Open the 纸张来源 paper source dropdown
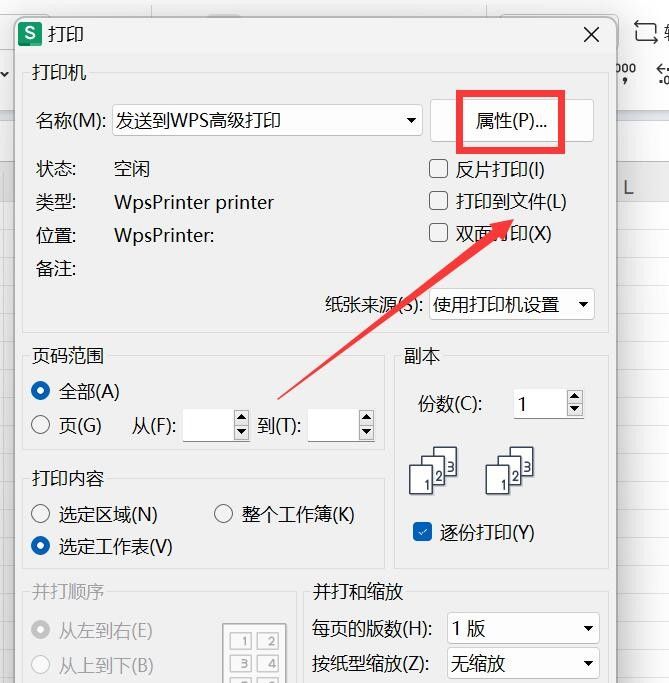 coord(512,304)
